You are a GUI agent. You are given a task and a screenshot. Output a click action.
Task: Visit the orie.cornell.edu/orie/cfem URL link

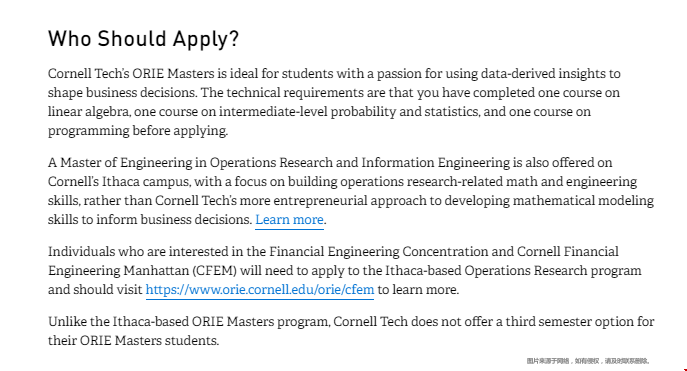[x=260, y=290]
